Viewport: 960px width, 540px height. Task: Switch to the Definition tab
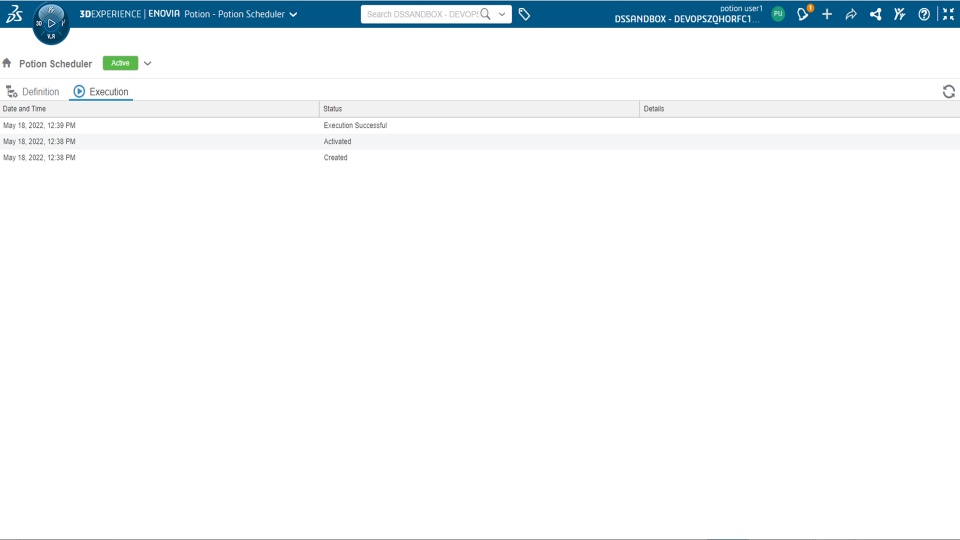(32, 92)
